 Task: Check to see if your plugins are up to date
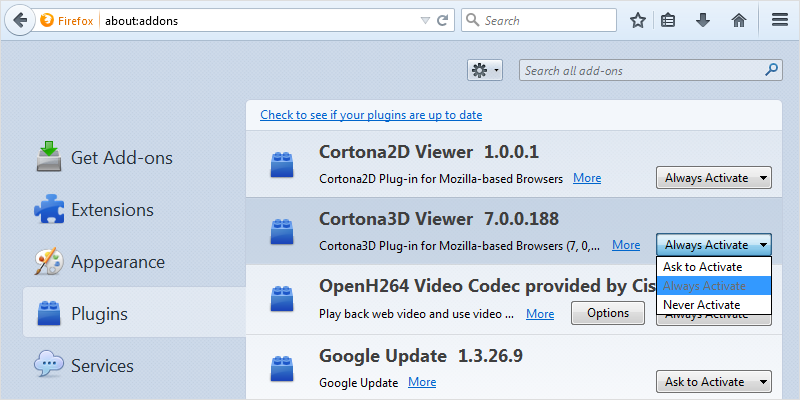(x=371, y=115)
